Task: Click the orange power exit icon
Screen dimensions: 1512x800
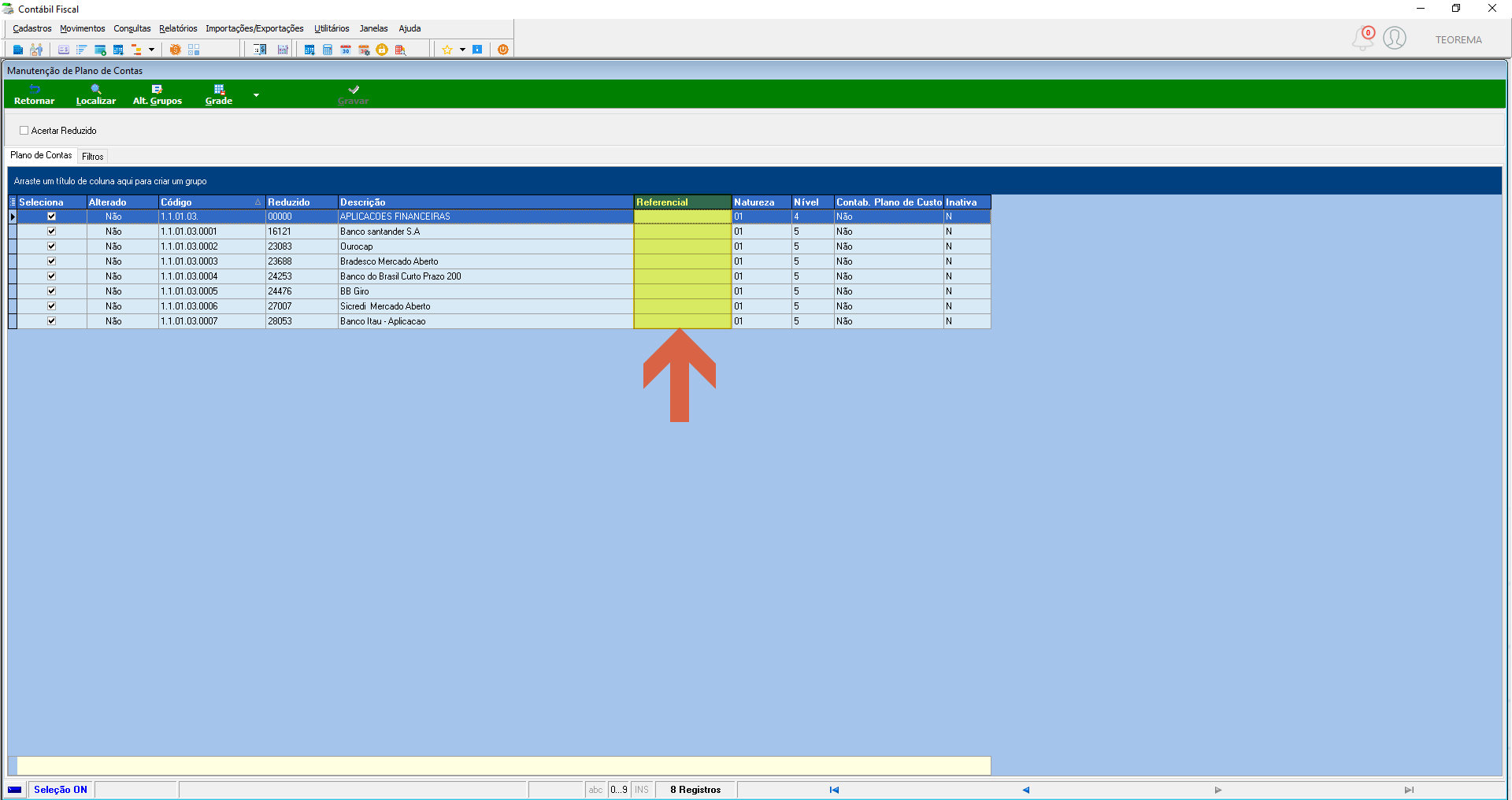Action: (x=503, y=50)
